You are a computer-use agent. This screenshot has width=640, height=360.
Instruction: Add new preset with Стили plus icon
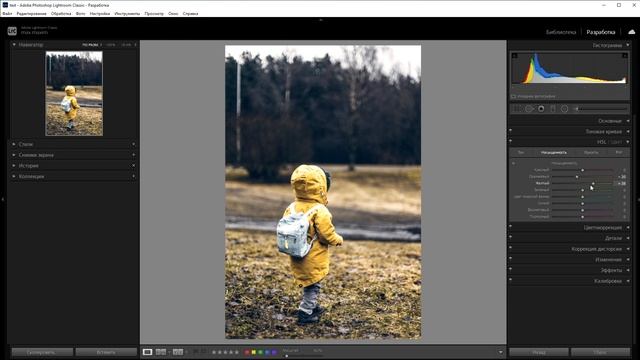pos(133,144)
